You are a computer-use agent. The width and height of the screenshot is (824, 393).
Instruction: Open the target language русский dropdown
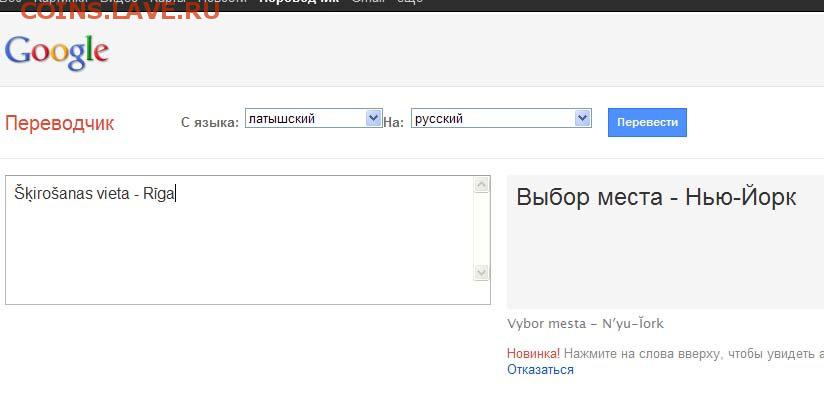(501, 118)
